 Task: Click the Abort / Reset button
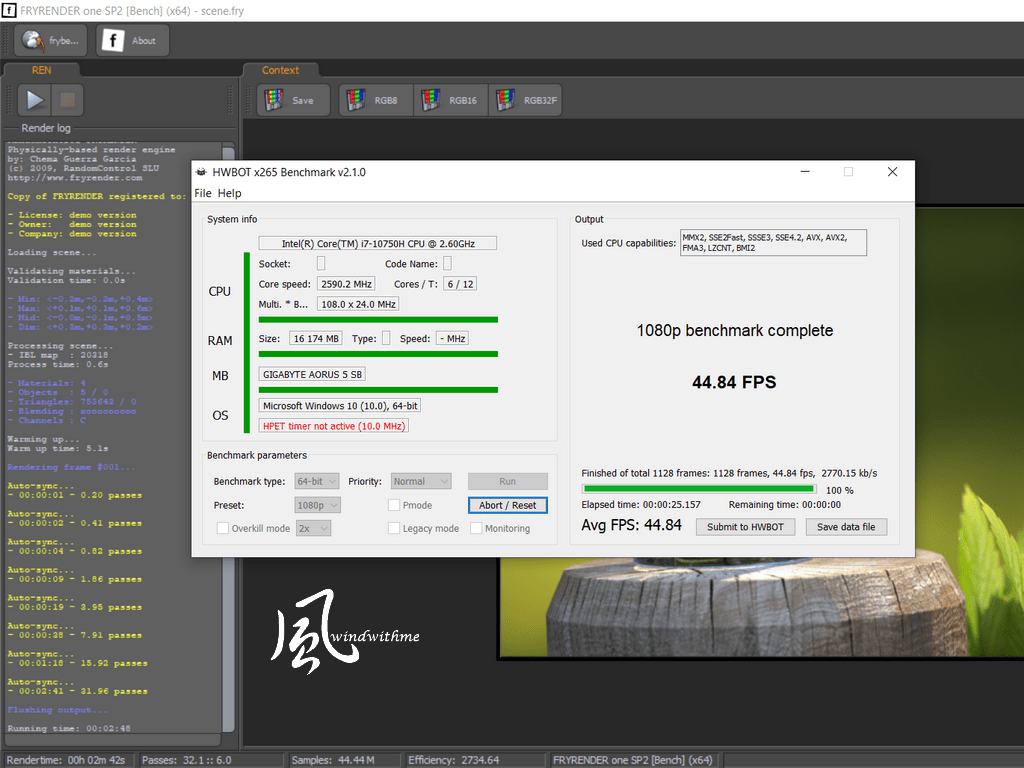pyautogui.click(x=507, y=505)
